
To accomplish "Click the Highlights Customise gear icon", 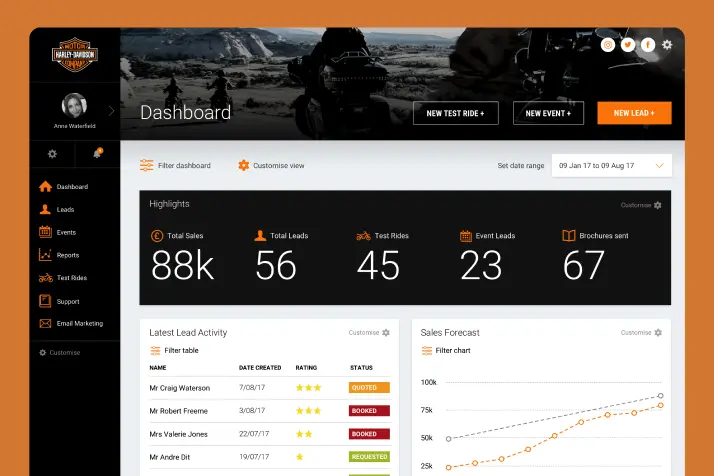I will coord(658,205).
